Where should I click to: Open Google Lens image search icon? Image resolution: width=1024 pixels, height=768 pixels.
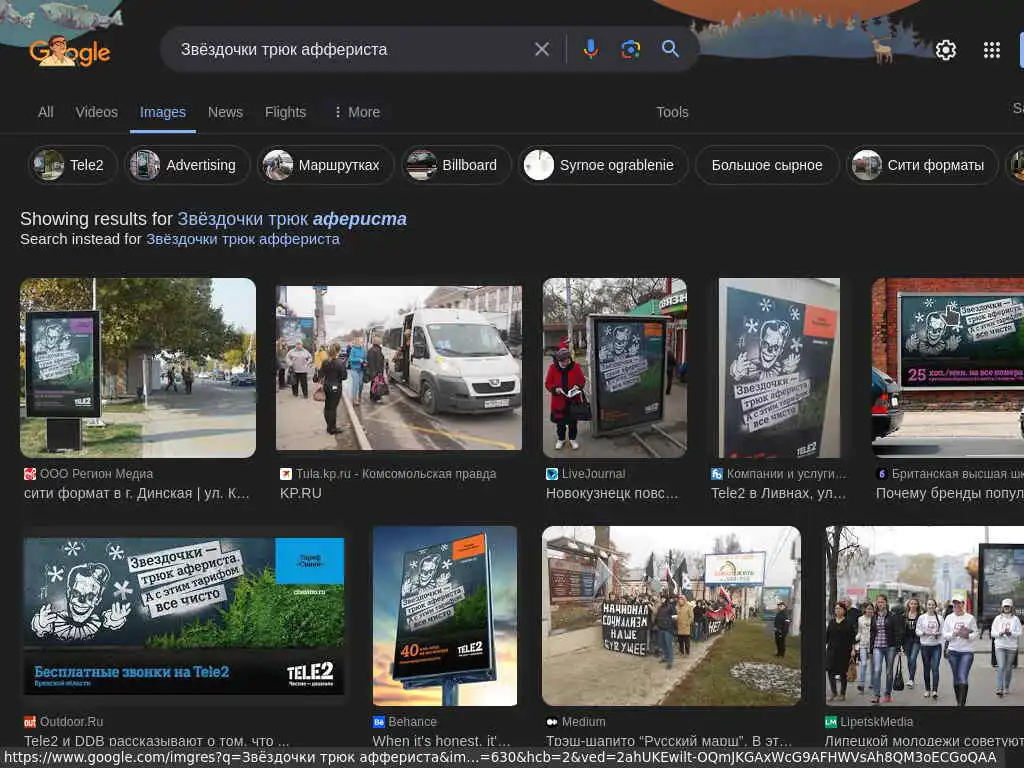coord(630,49)
